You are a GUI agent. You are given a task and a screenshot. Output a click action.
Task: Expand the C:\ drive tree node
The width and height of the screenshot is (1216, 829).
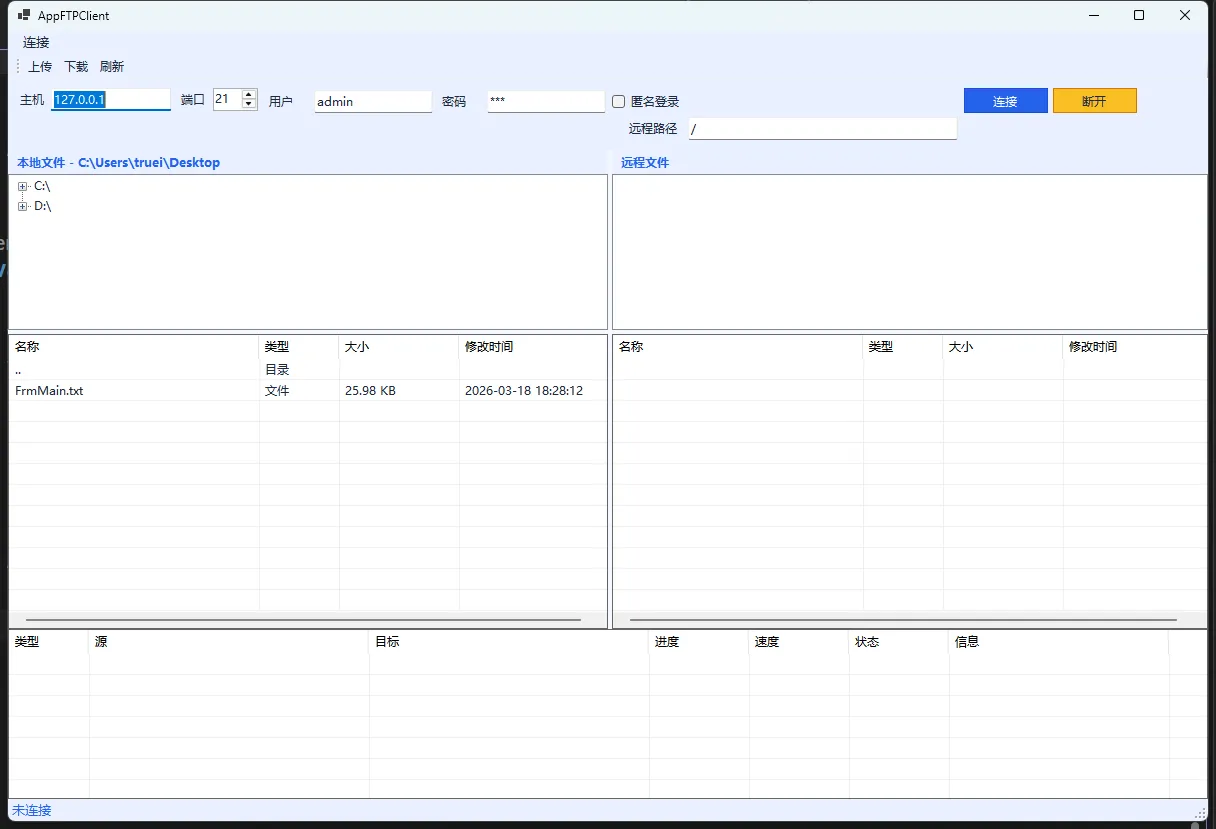click(x=23, y=186)
